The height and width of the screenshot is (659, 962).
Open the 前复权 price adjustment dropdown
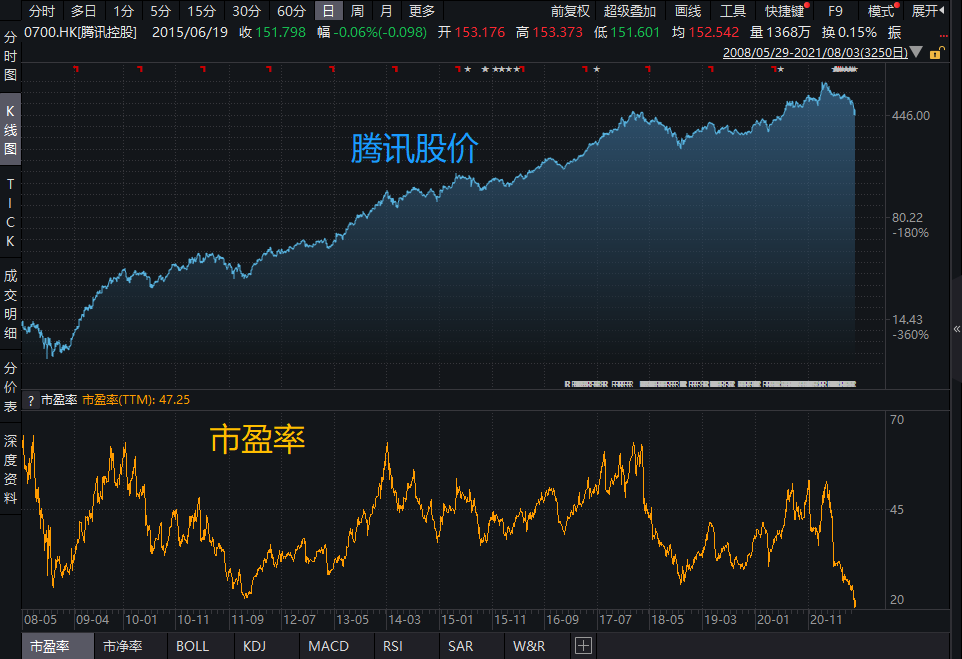[570, 11]
